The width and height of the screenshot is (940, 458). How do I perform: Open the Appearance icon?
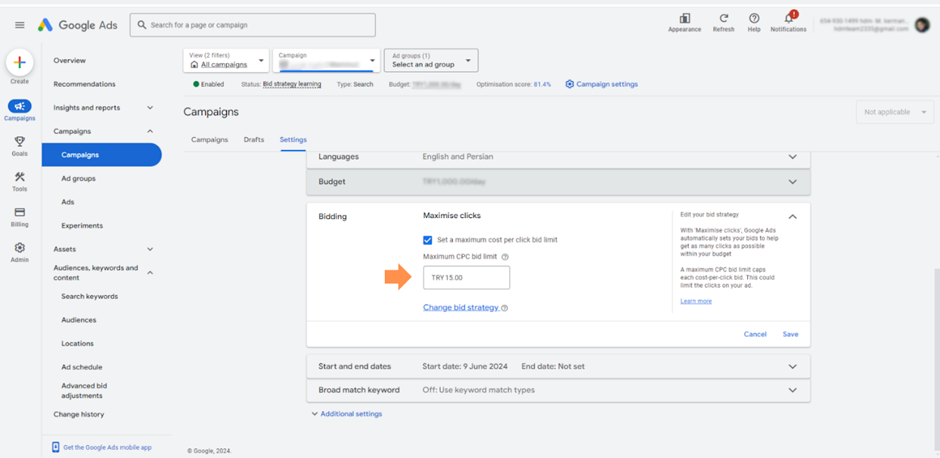[685, 19]
